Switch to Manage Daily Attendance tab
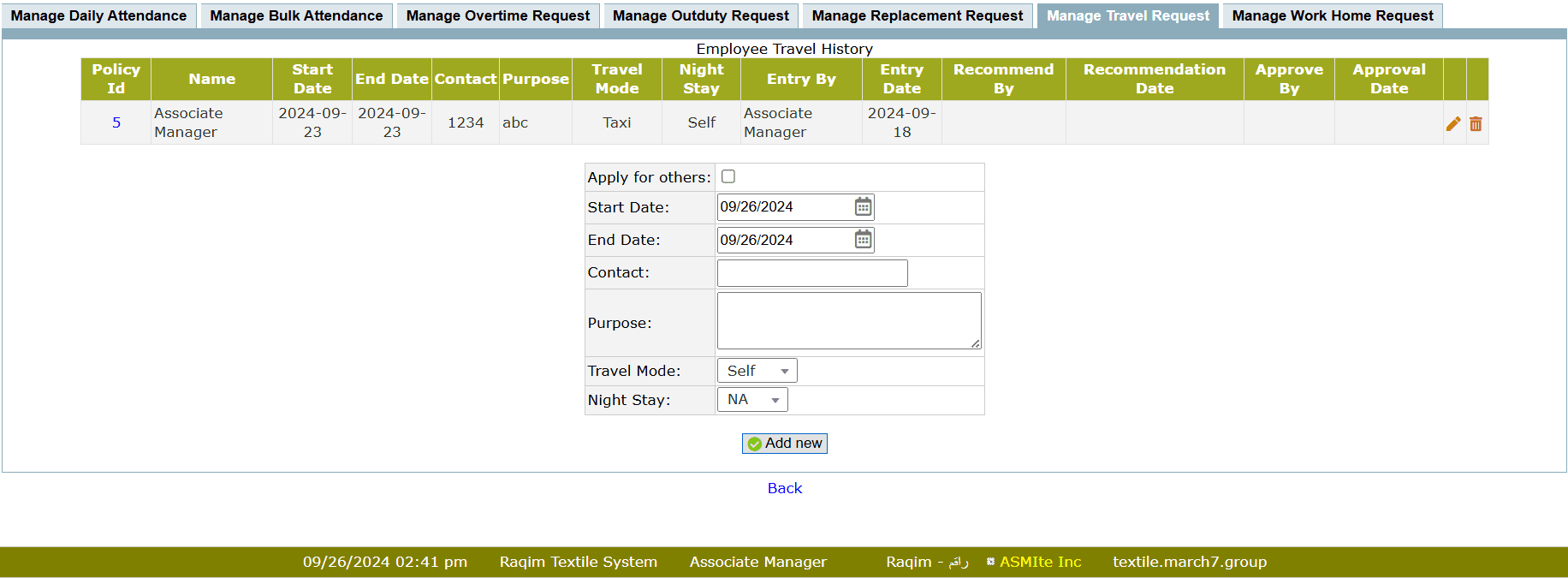Viewport: 1568px width, 578px height. [x=98, y=15]
